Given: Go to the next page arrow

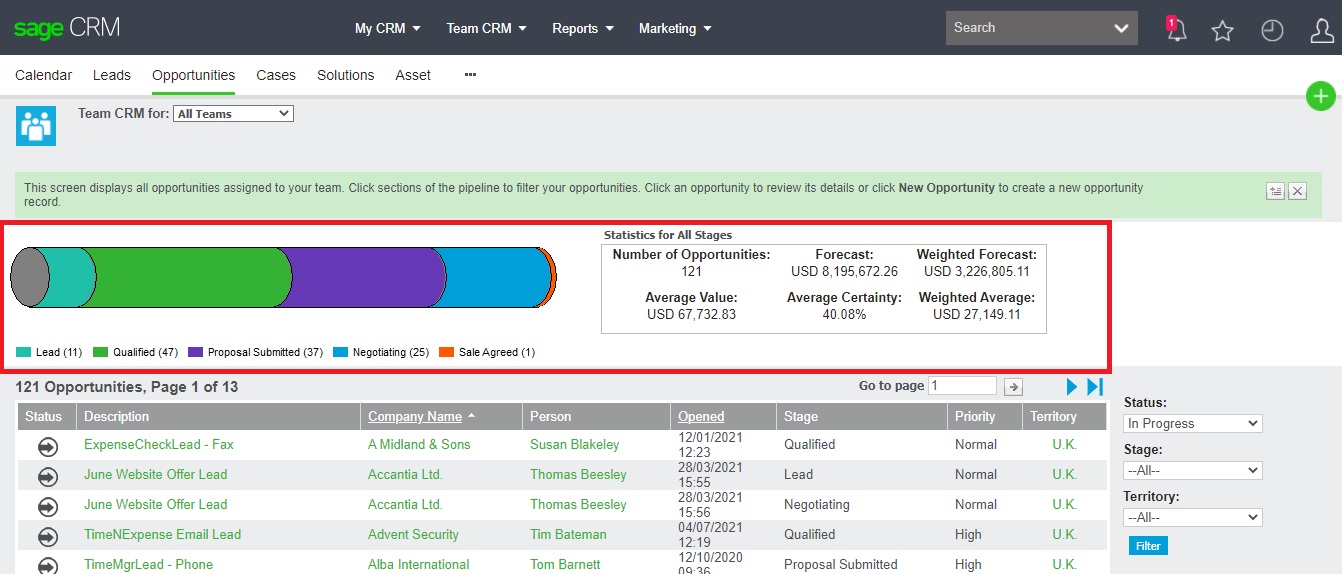Looking at the screenshot, I should 1072,387.
